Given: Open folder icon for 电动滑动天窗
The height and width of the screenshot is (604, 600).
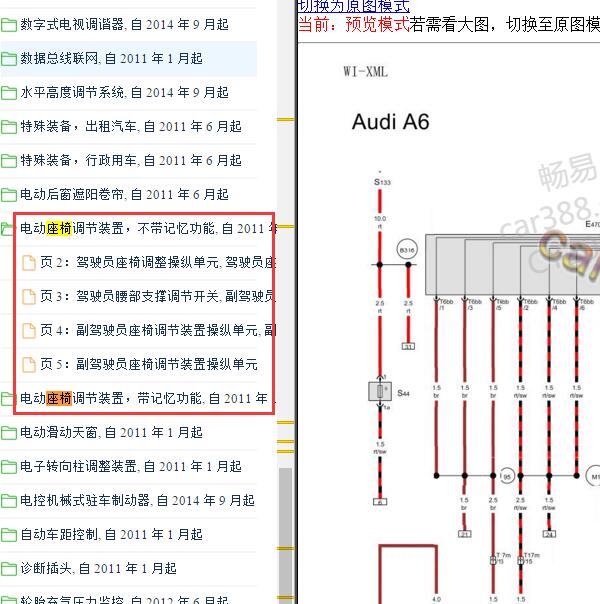Looking at the screenshot, I should pos(8,433).
